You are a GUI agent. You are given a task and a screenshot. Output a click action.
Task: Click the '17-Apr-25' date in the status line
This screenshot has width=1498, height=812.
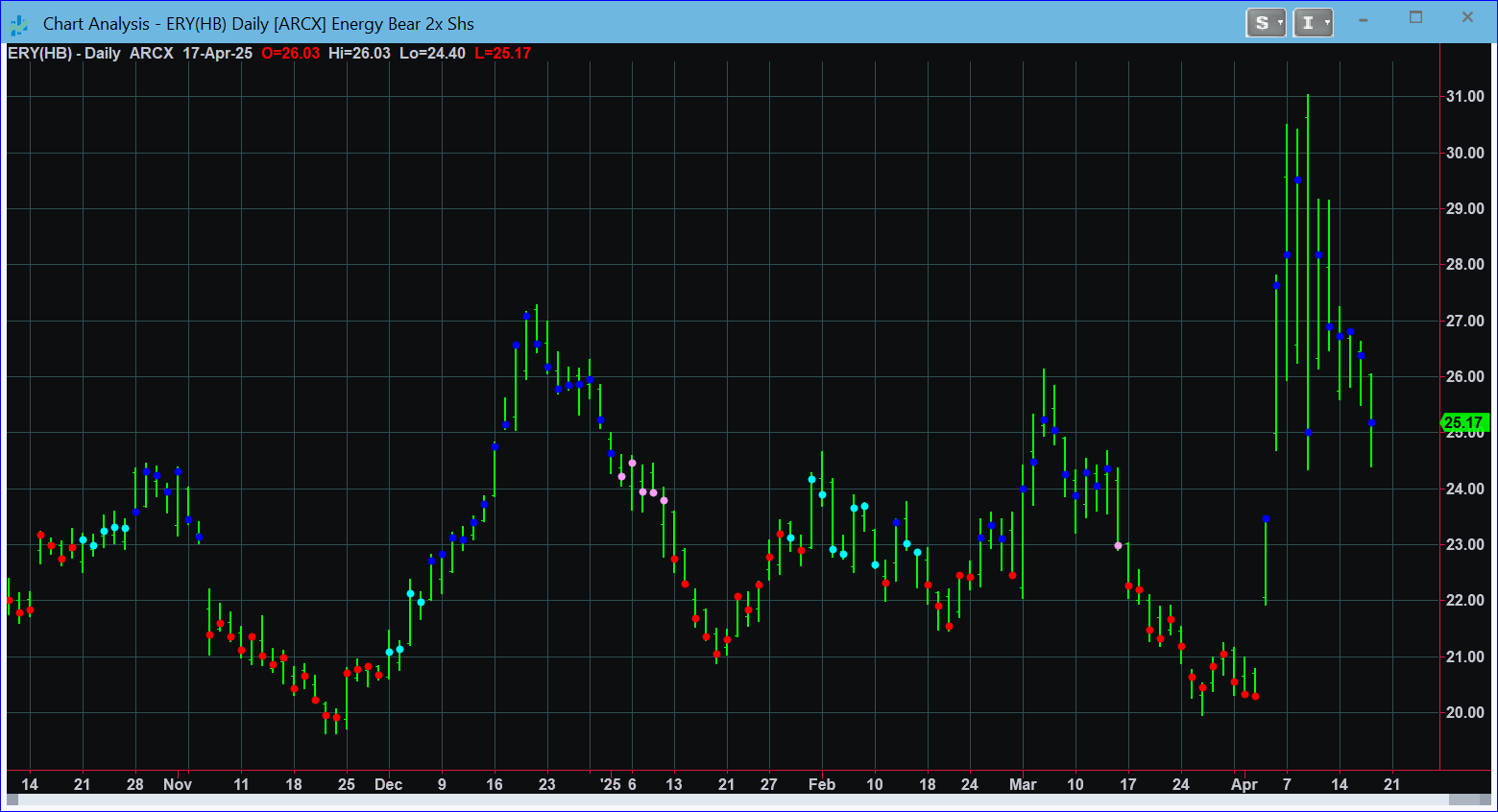click(x=217, y=53)
